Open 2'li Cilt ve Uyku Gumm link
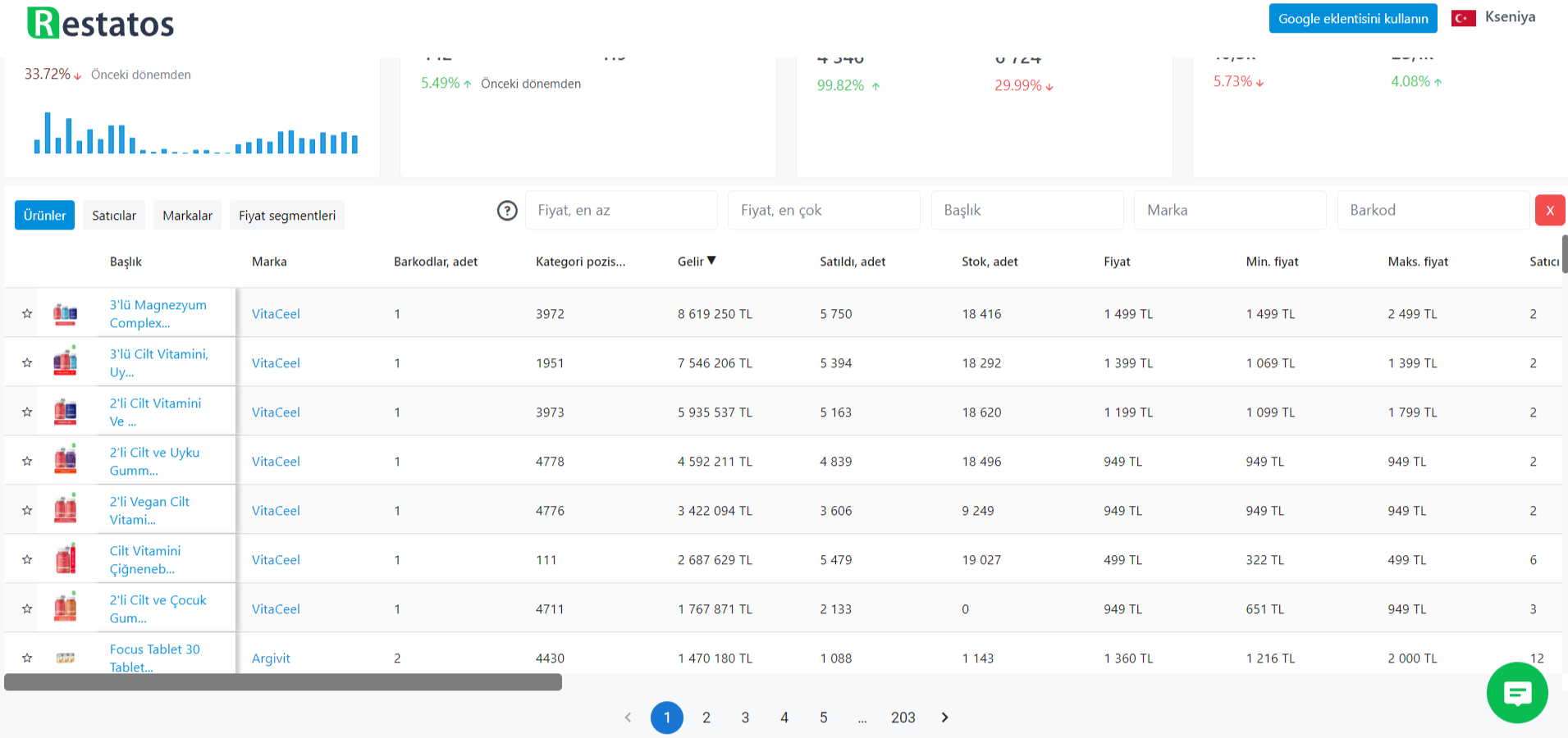Viewport: 1568px width, 738px height. coord(154,462)
